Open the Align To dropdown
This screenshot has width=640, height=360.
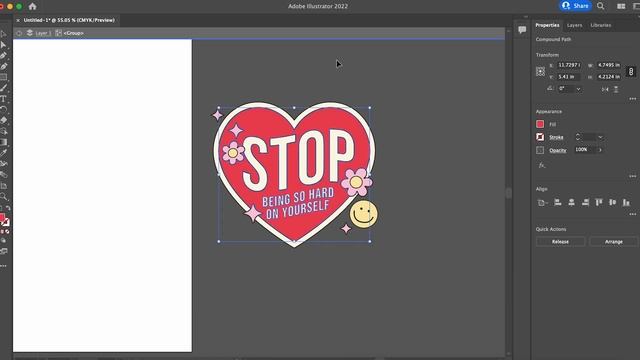pos(542,202)
